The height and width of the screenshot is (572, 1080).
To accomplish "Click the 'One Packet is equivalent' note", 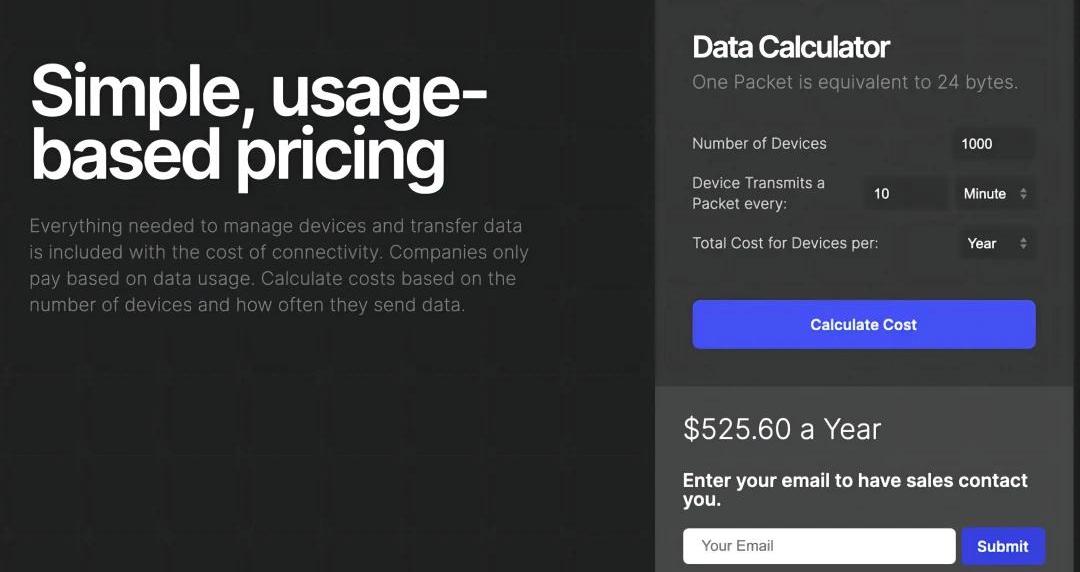I will pos(854,82).
